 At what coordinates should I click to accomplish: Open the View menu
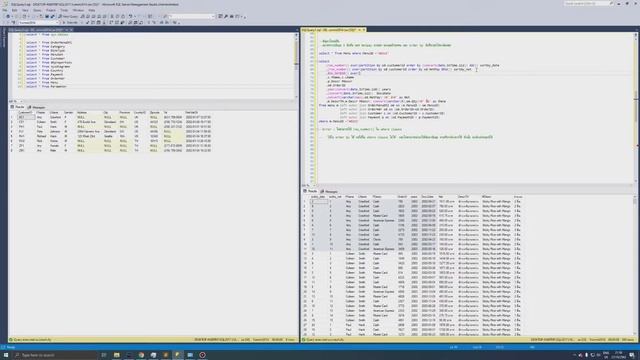click(25, 10)
